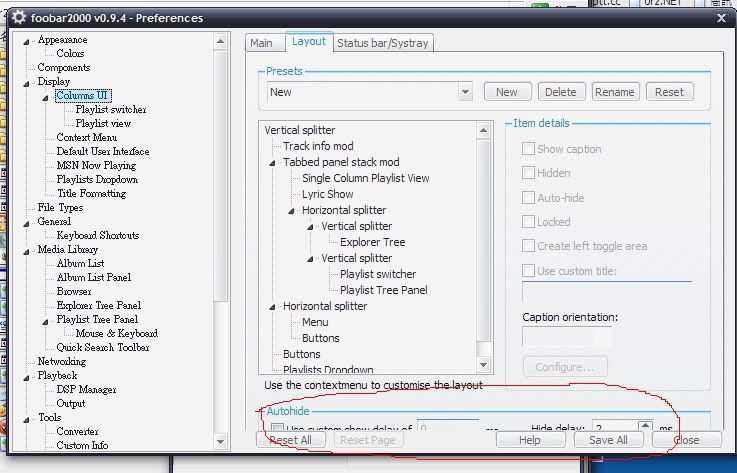Open the Status bar/Systray tab
The width and height of the screenshot is (737, 473).
[x=383, y=43]
